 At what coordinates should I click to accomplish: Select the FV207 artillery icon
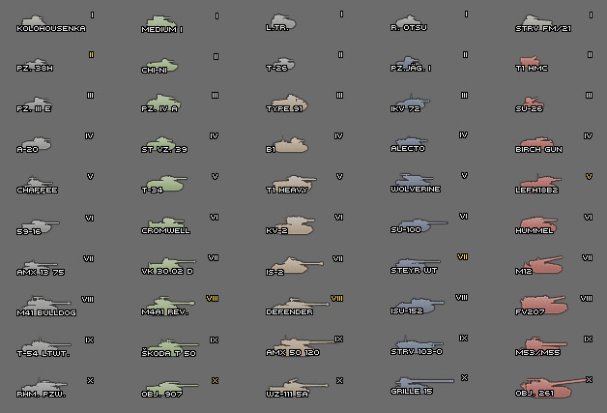[x=545, y=305]
